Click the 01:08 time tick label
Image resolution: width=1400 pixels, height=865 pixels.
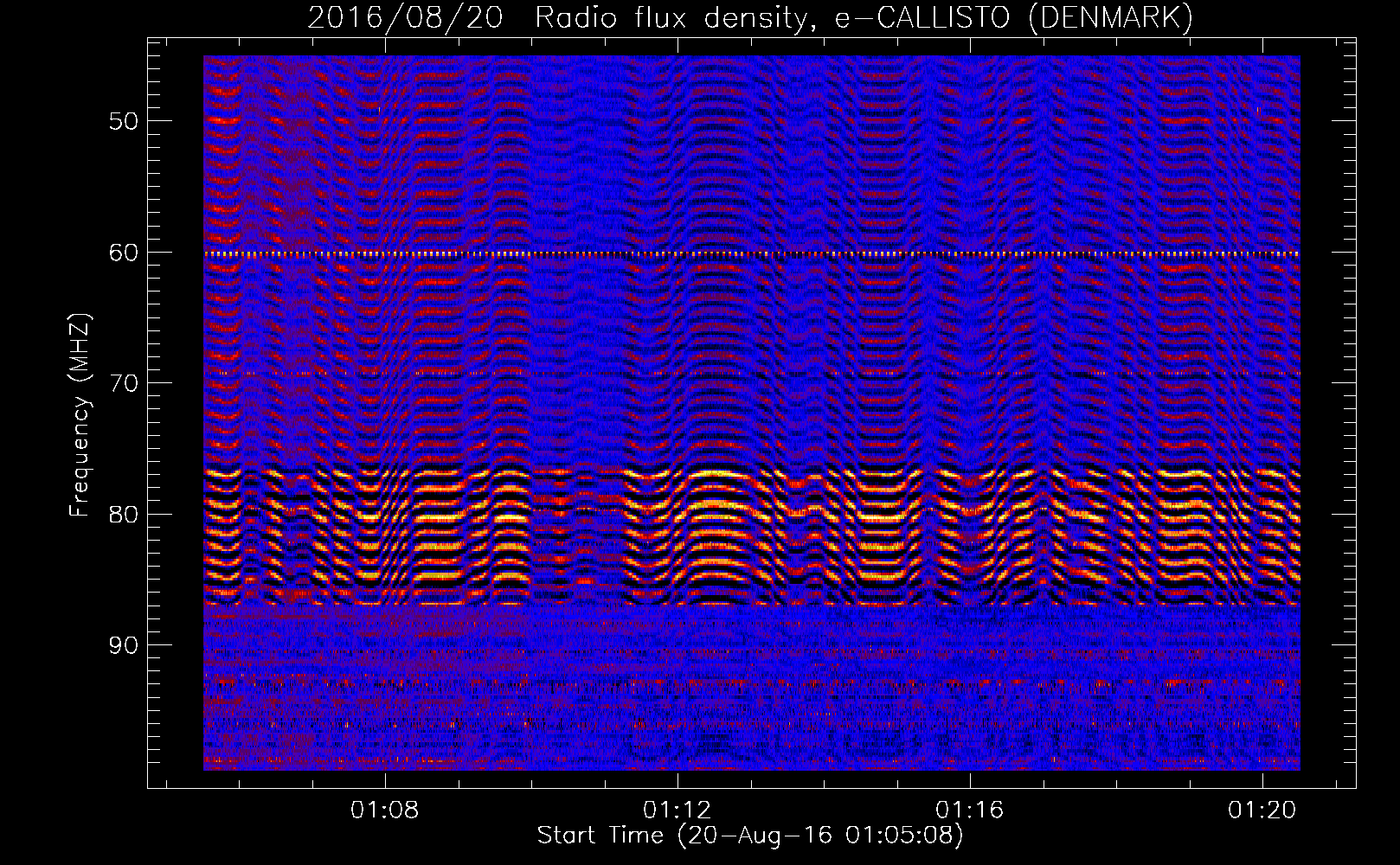384,810
